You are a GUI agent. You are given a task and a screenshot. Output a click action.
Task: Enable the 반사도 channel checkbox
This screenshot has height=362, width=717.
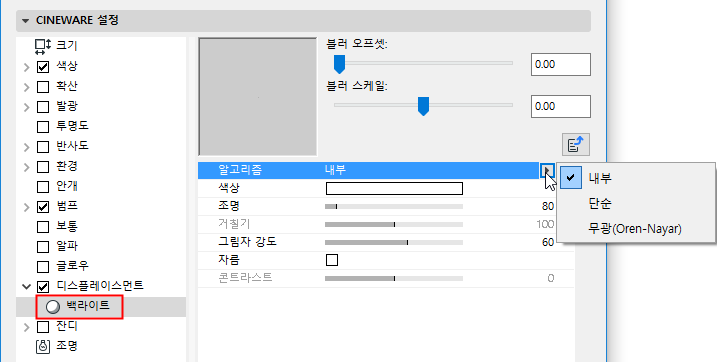pos(43,147)
